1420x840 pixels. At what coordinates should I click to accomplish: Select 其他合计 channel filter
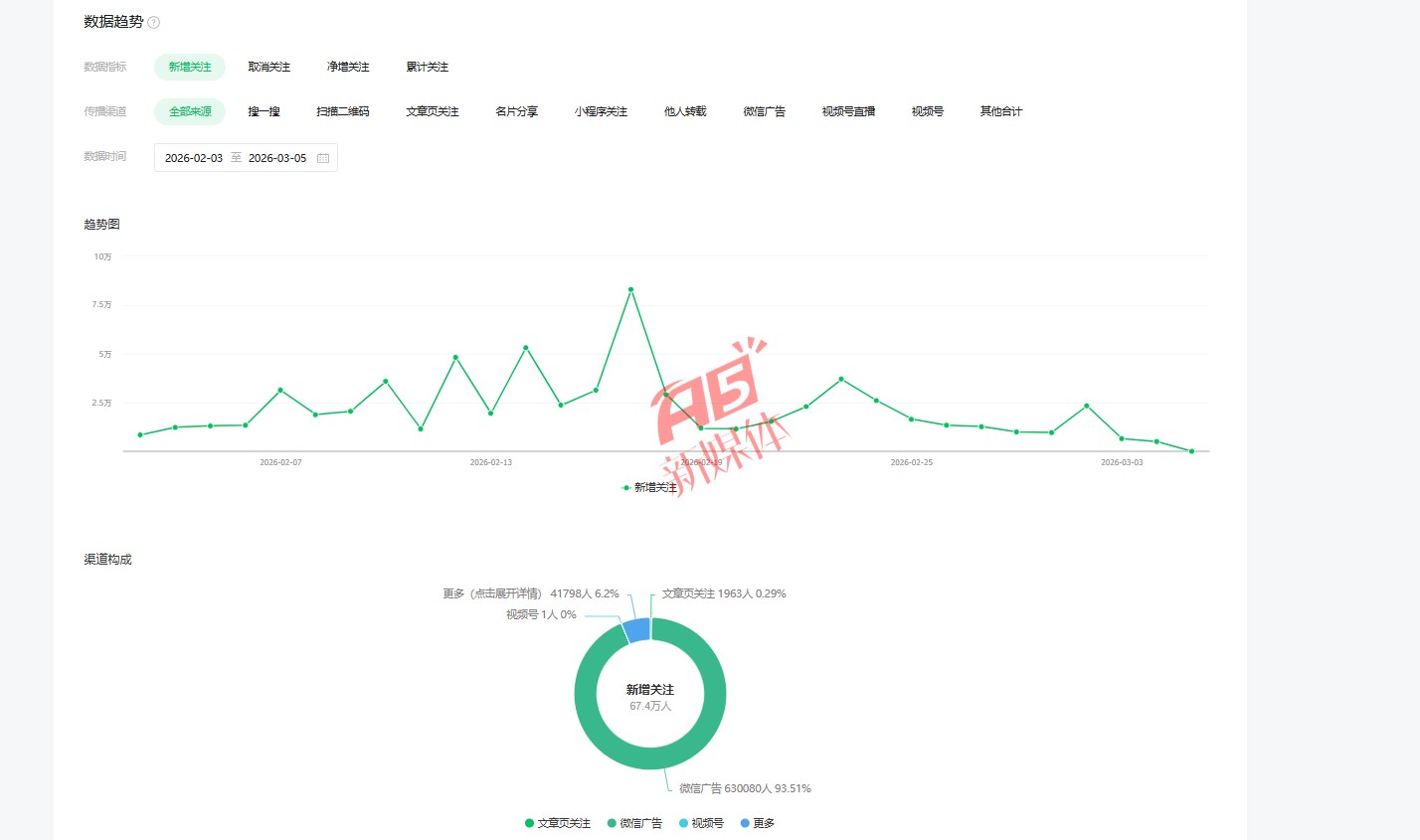1000,111
